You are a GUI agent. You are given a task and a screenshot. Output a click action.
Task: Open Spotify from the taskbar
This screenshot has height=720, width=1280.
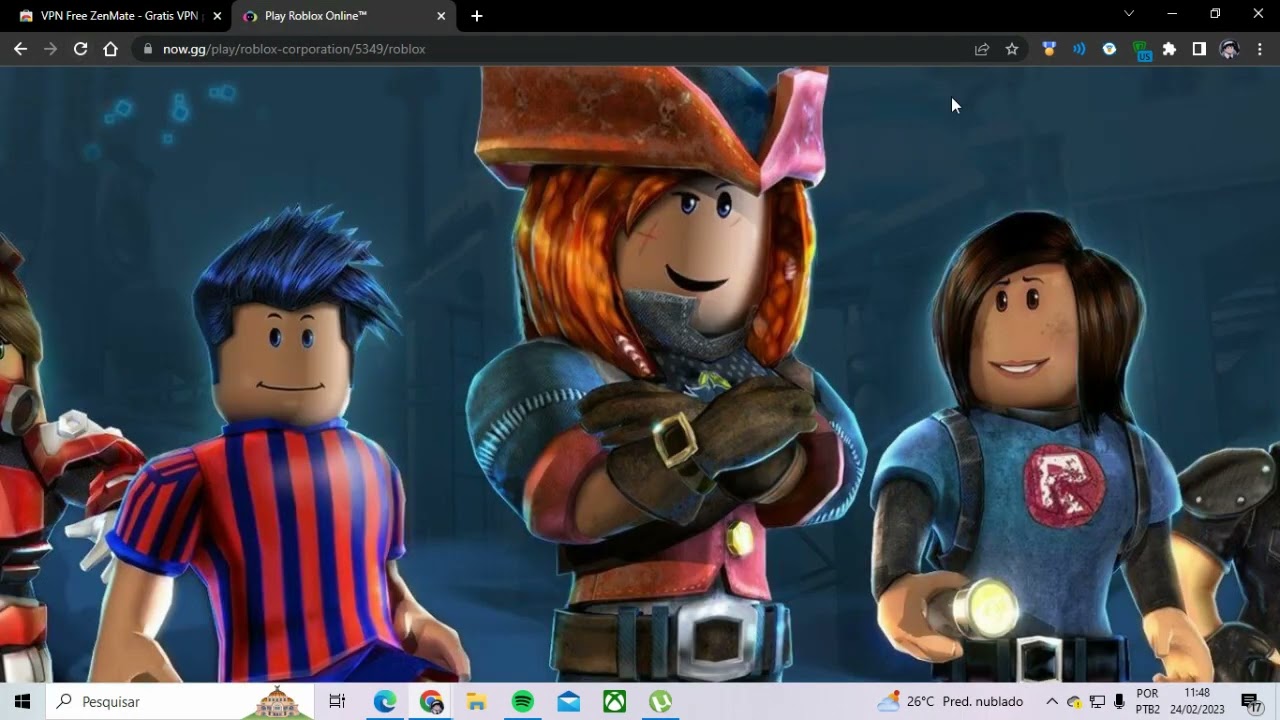click(x=523, y=702)
